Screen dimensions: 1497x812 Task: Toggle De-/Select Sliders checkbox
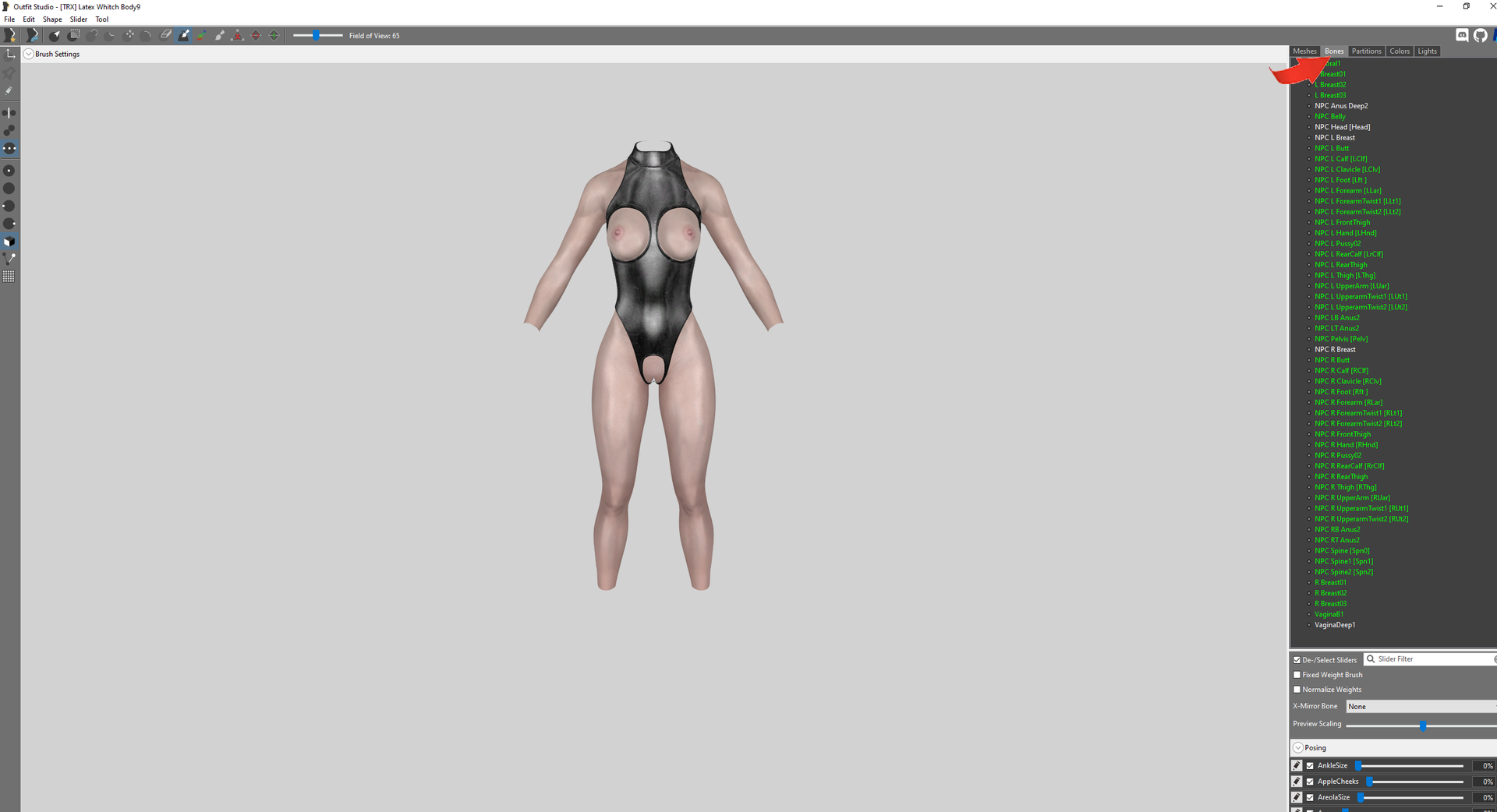pos(1297,660)
